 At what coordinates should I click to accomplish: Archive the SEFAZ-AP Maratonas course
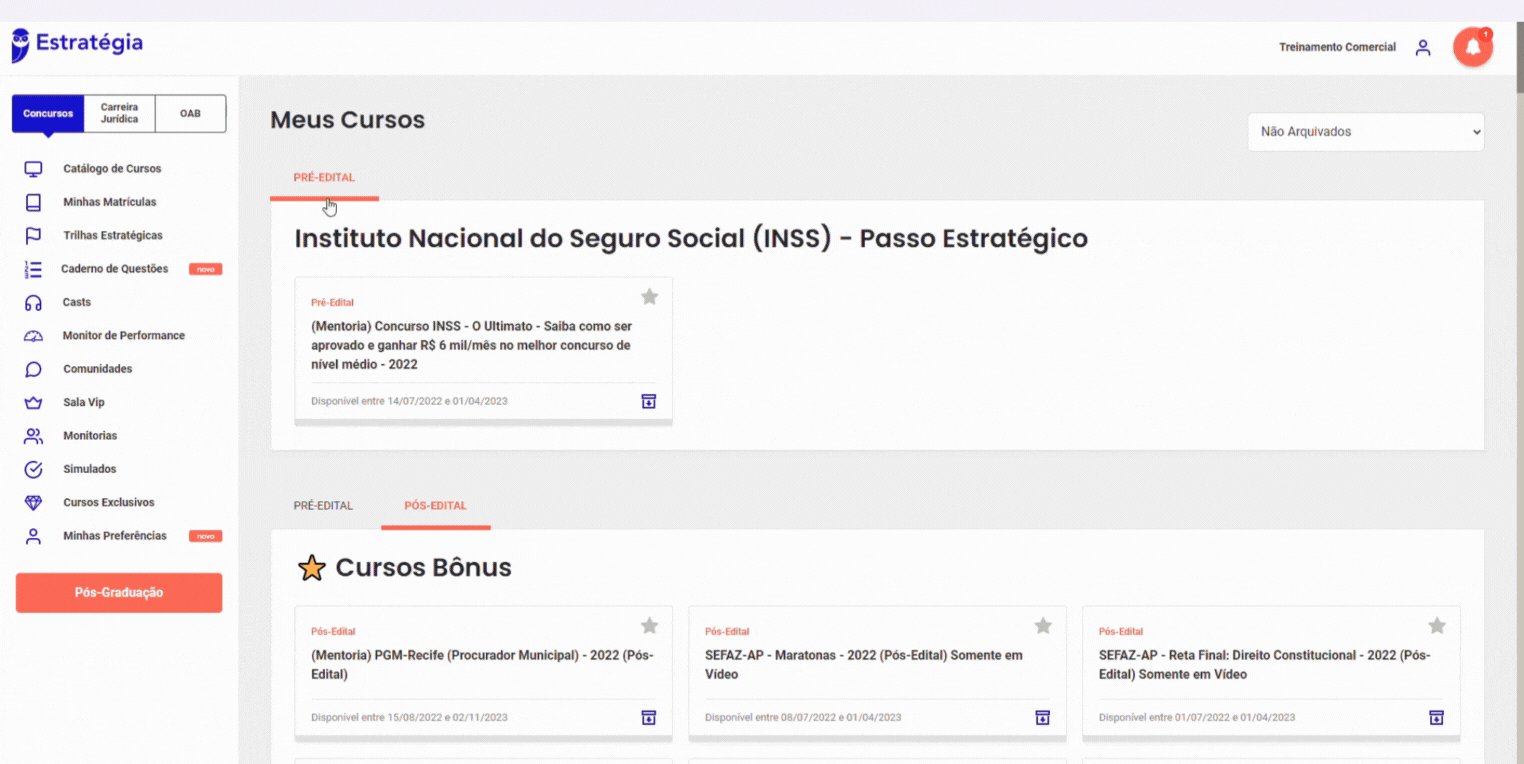tap(1042, 717)
